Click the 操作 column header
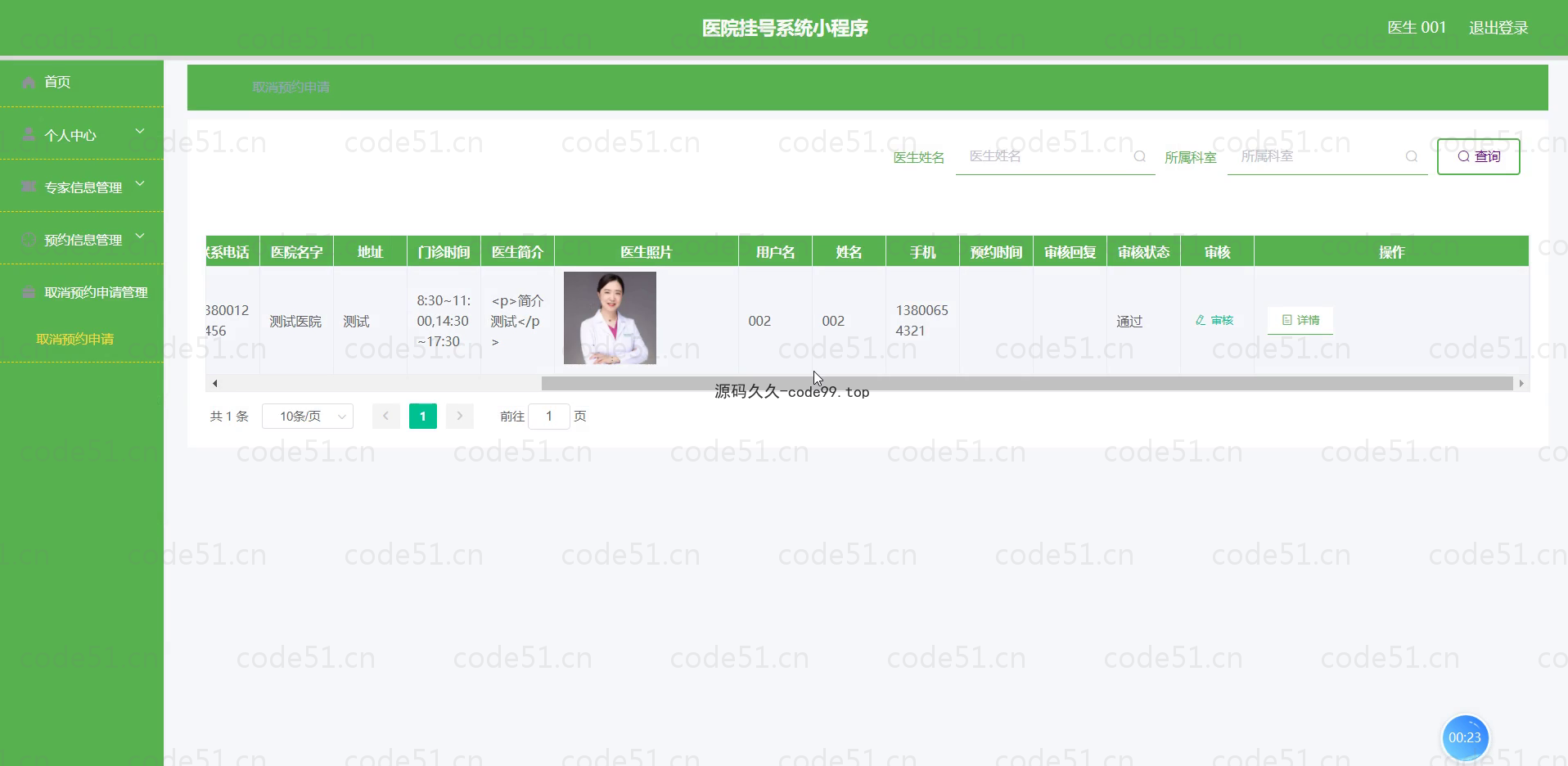 click(1391, 252)
